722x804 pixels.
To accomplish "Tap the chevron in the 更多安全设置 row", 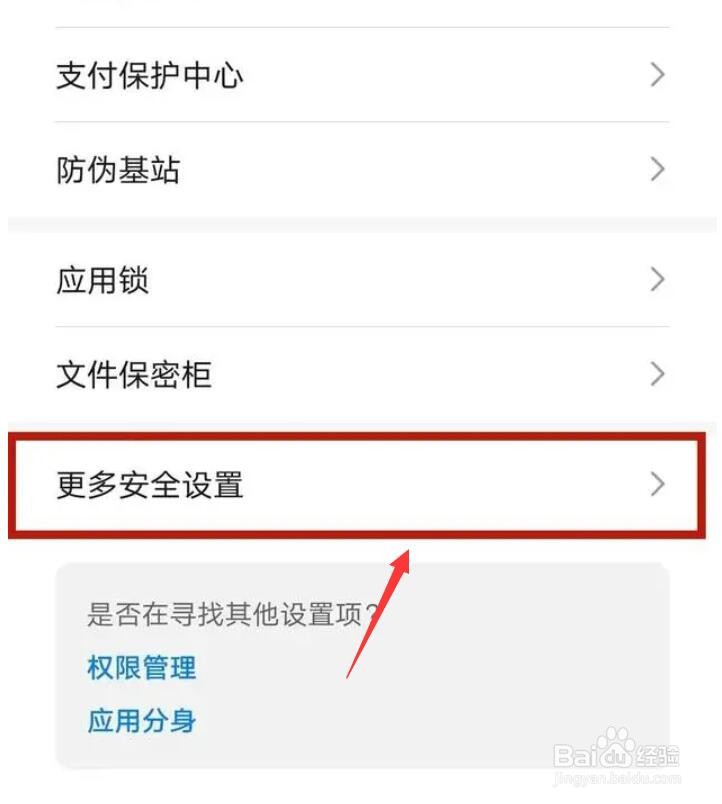I will (x=657, y=485).
